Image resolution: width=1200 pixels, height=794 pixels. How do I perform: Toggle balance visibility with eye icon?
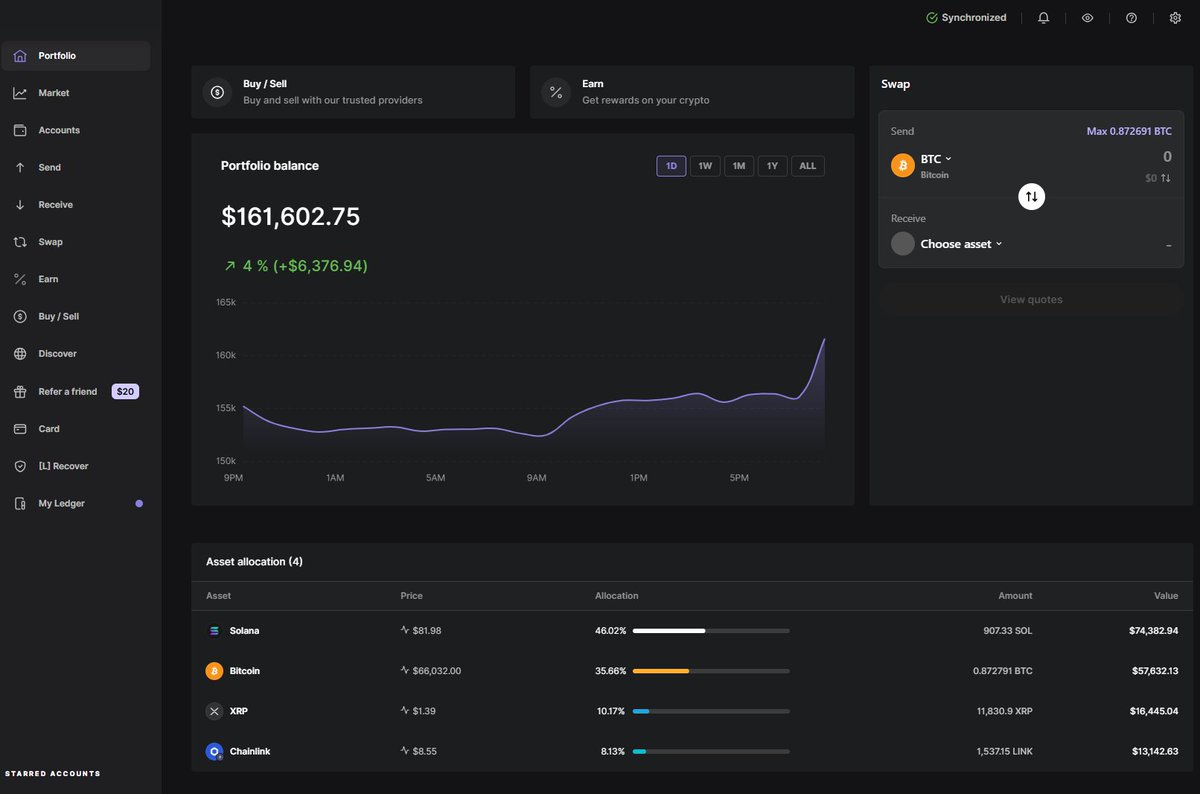(1087, 18)
